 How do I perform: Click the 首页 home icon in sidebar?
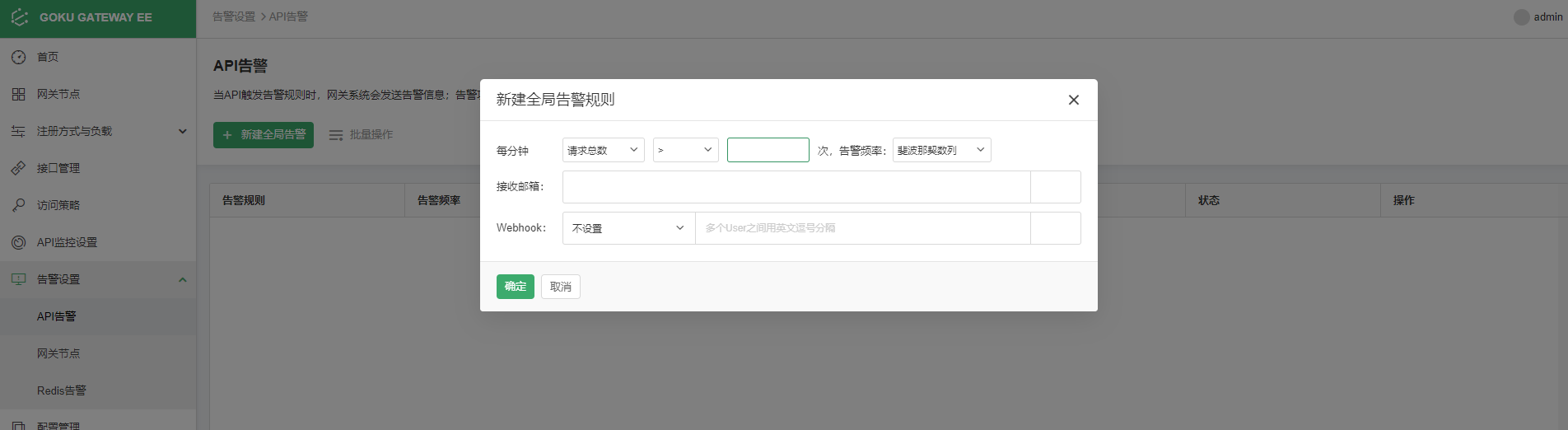[x=18, y=57]
